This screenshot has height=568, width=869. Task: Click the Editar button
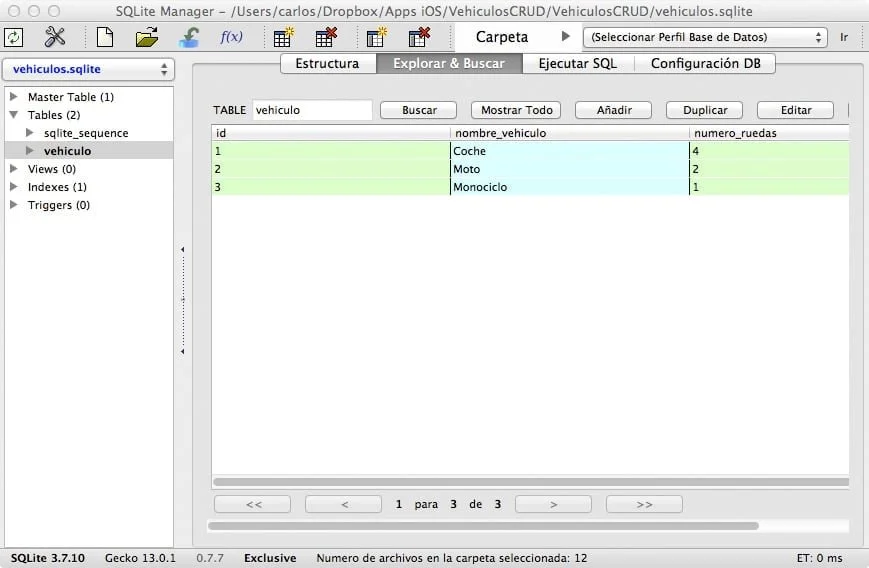[x=796, y=110]
